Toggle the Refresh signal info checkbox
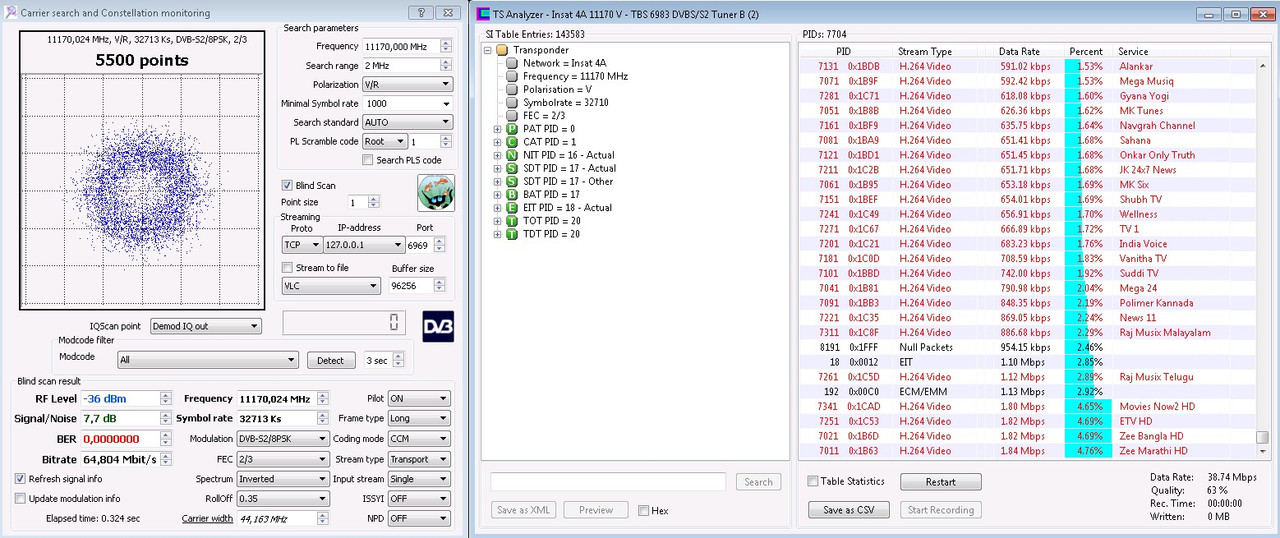This screenshot has width=1280, height=538. pos(21,479)
